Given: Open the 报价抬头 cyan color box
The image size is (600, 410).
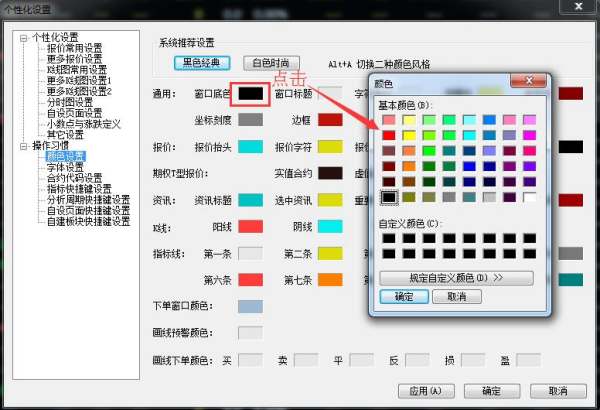Looking at the screenshot, I should [x=251, y=147].
